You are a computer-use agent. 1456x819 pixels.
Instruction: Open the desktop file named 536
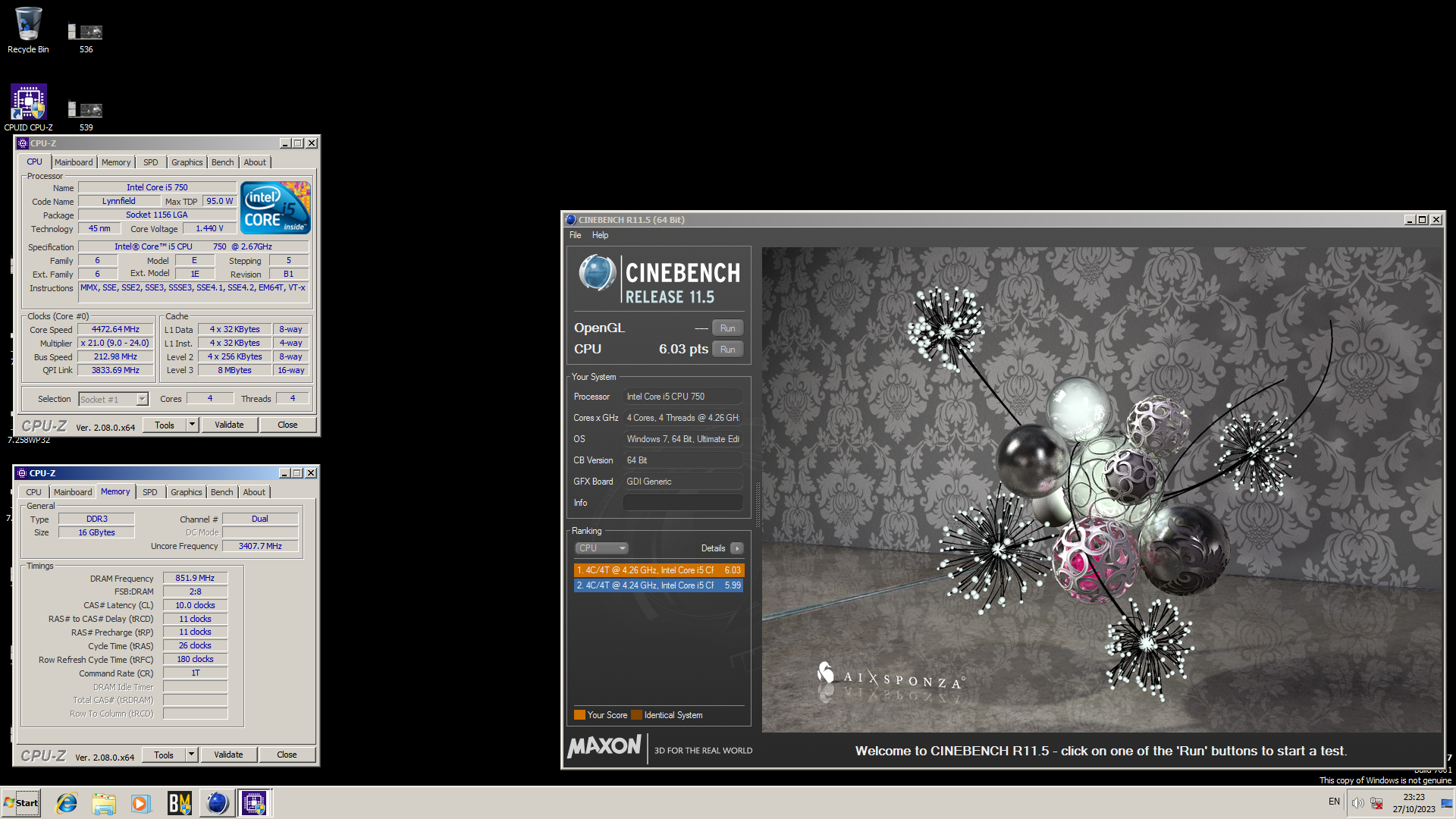pyautogui.click(x=86, y=36)
